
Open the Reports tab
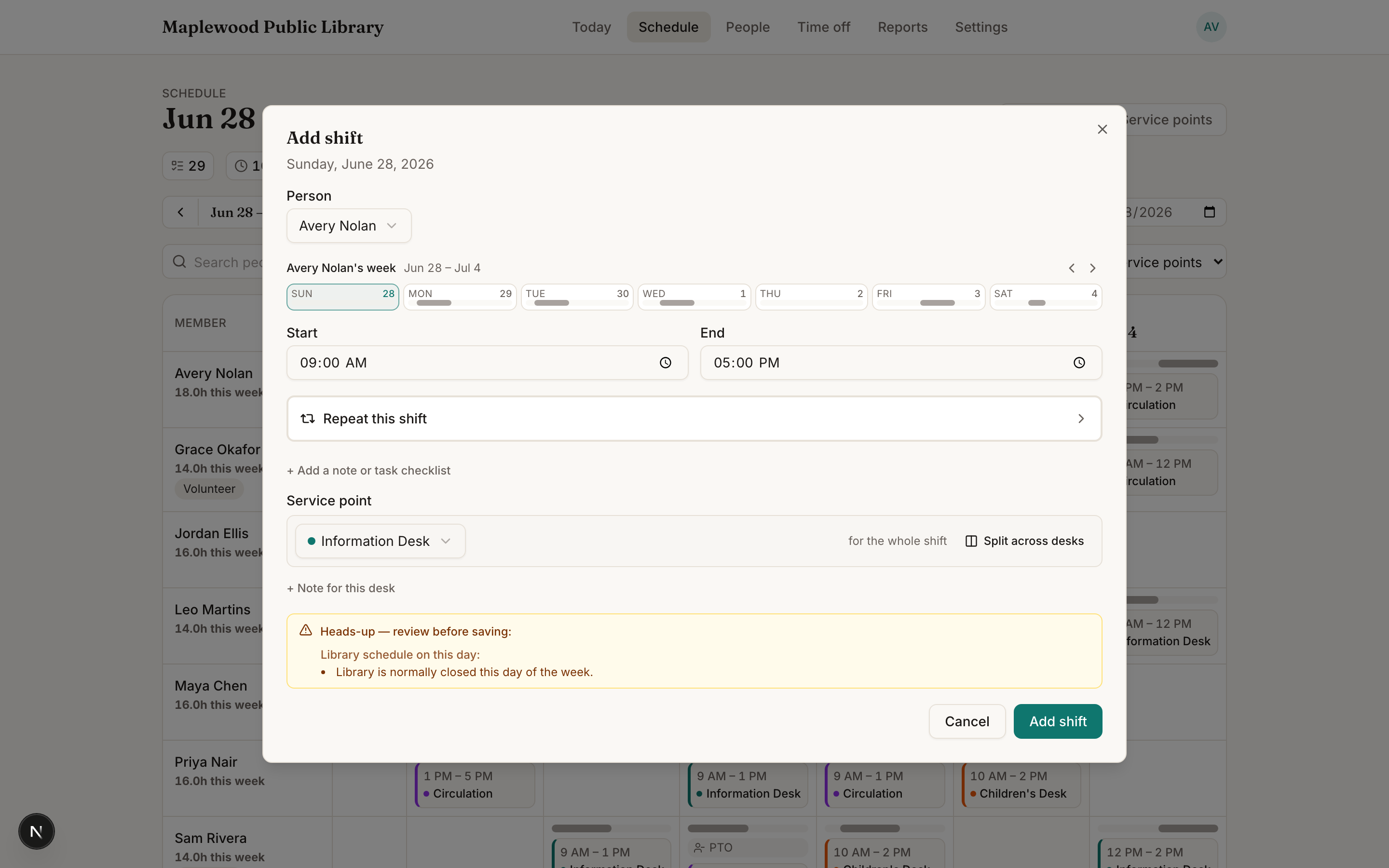click(902, 27)
